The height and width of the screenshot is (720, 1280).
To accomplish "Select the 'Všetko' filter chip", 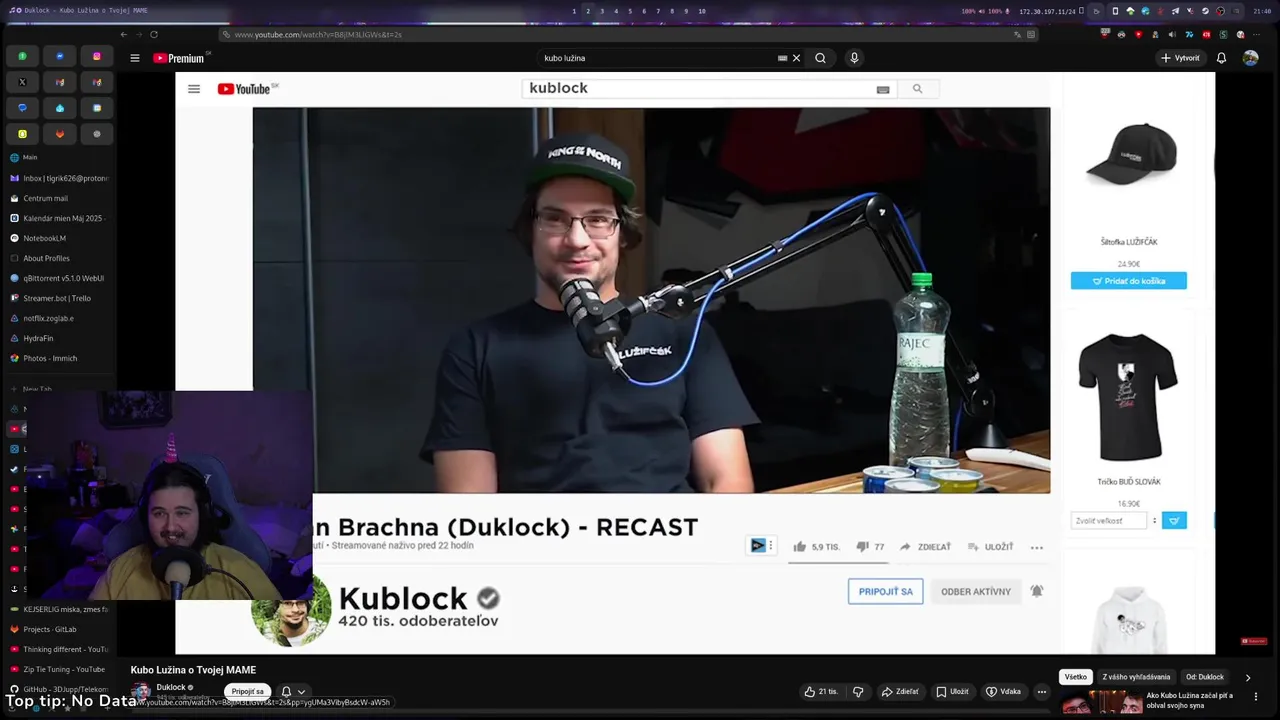I will [x=1076, y=677].
